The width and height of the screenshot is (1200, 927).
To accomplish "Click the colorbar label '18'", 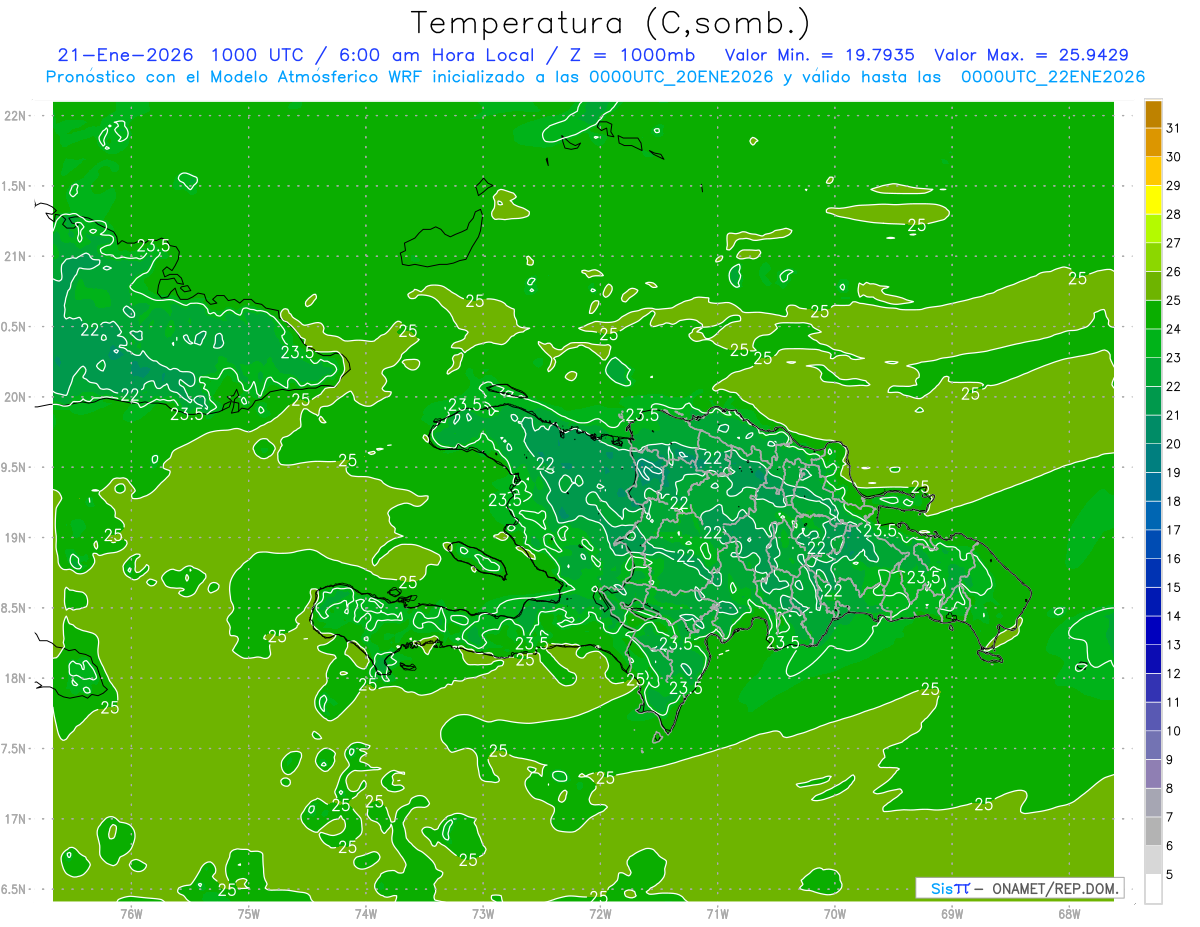I will coord(1174,502).
